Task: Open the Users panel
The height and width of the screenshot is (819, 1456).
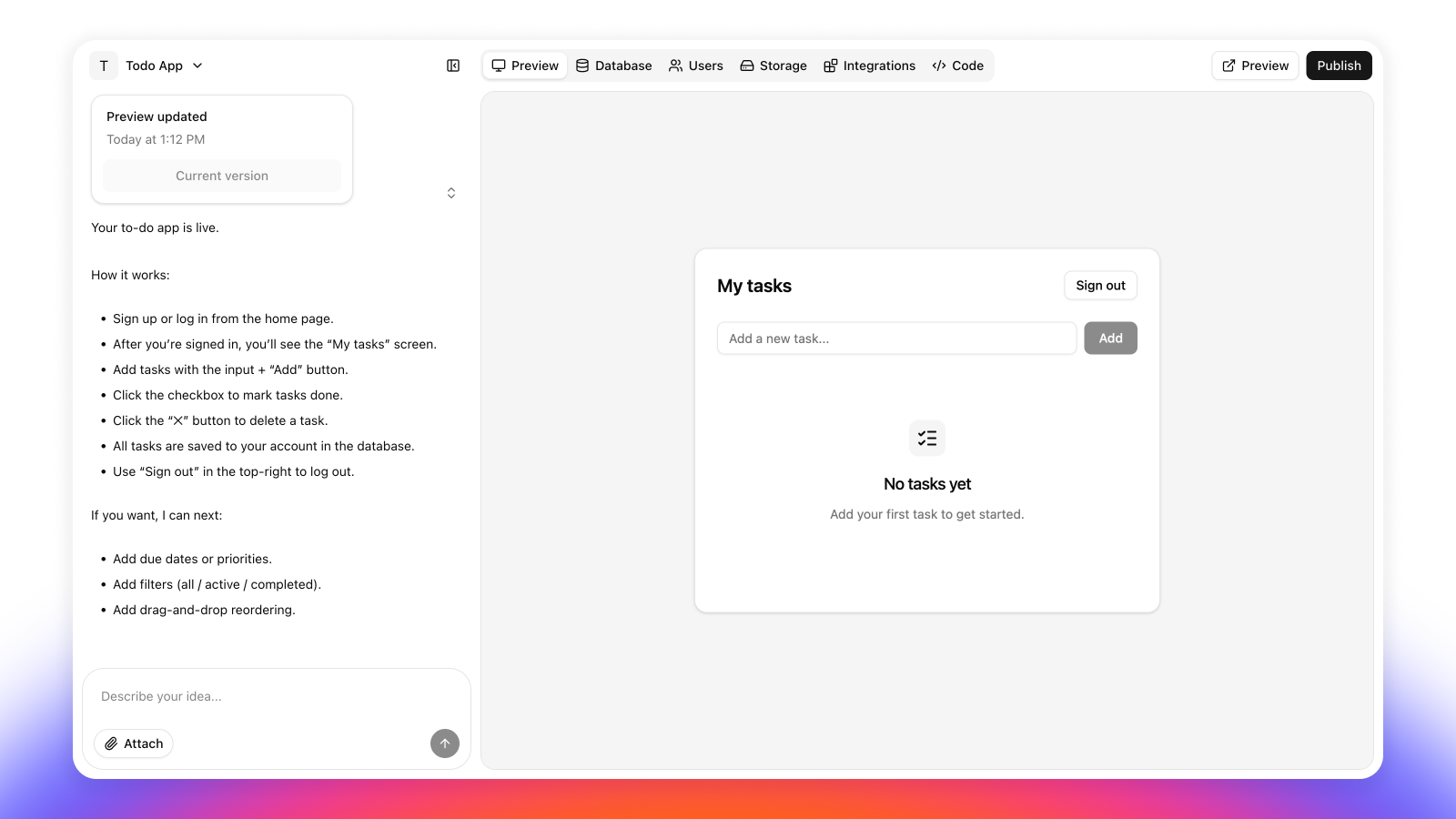Action: pyautogui.click(x=695, y=65)
